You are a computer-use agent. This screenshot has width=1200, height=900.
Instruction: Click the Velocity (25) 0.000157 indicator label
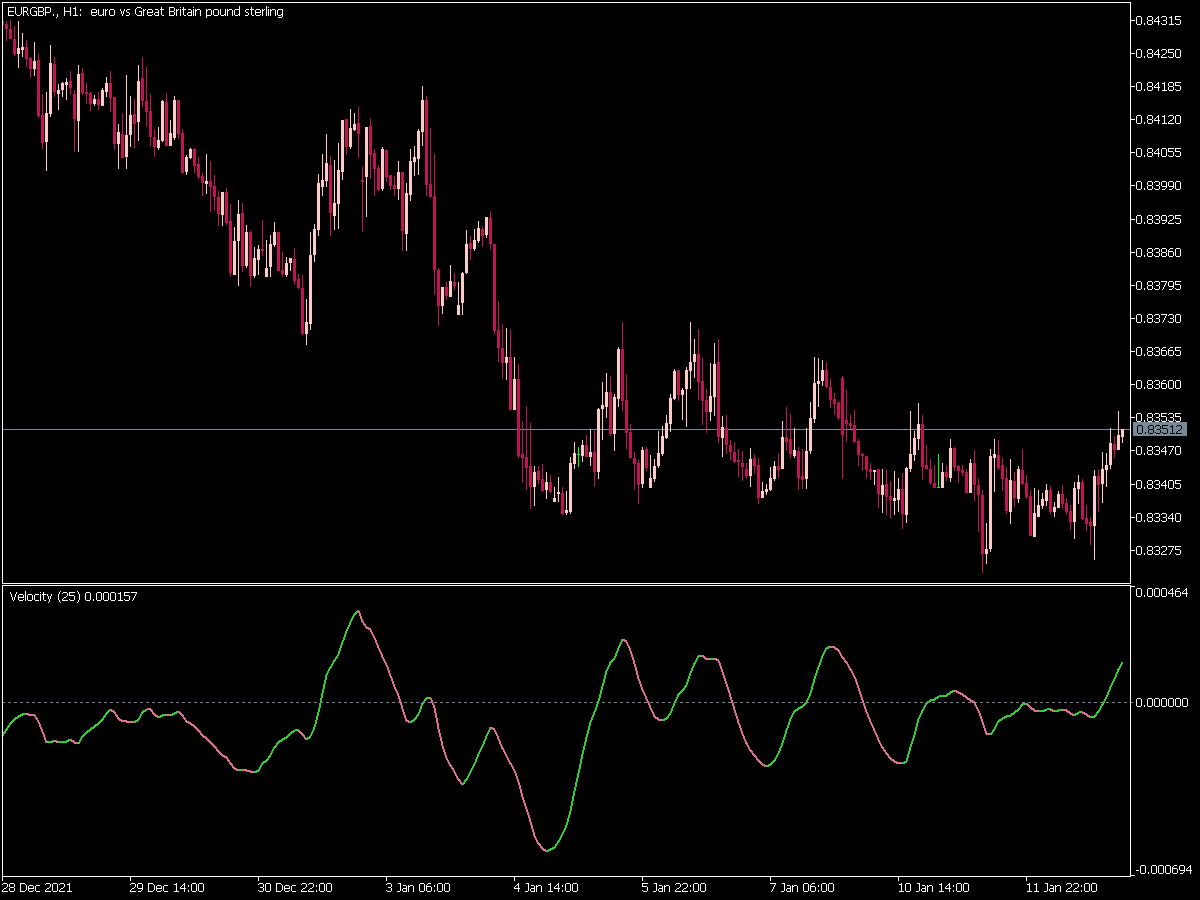click(74, 597)
